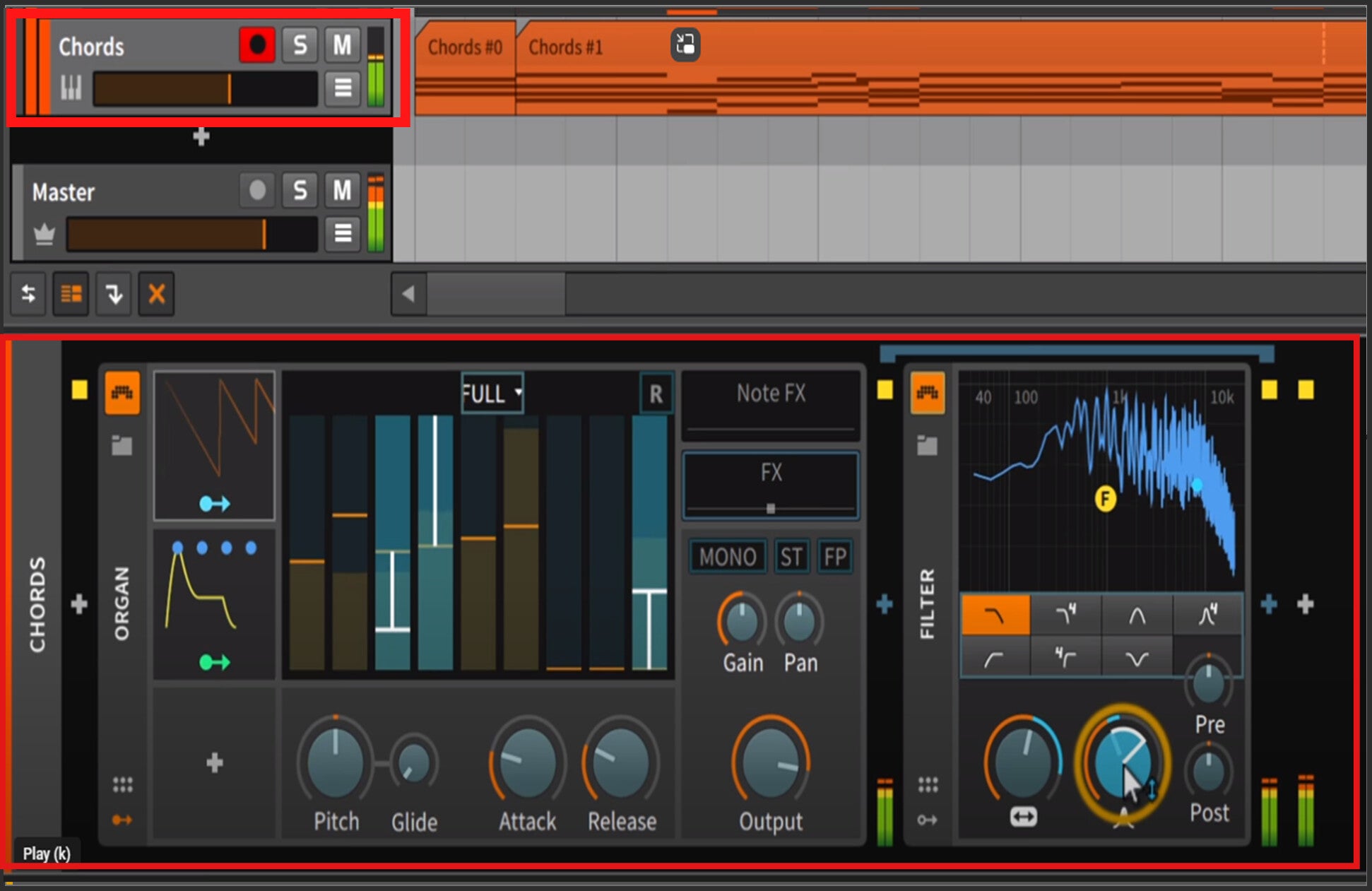This screenshot has width=1372, height=891.
Task: Click the Filter device power icon
Action: pyautogui.click(x=928, y=393)
